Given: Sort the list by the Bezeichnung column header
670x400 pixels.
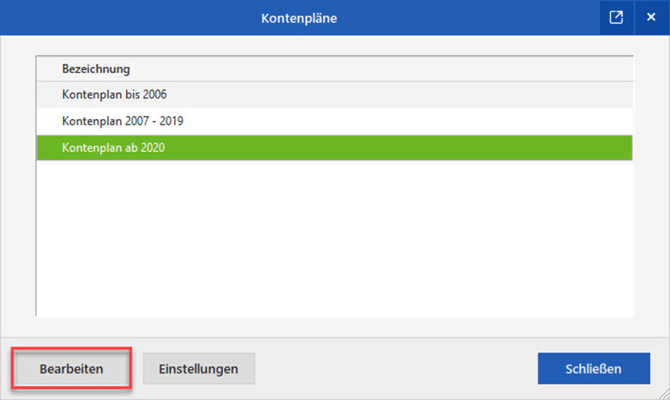Looking at the screenshot, I should (x=96, y=69).
